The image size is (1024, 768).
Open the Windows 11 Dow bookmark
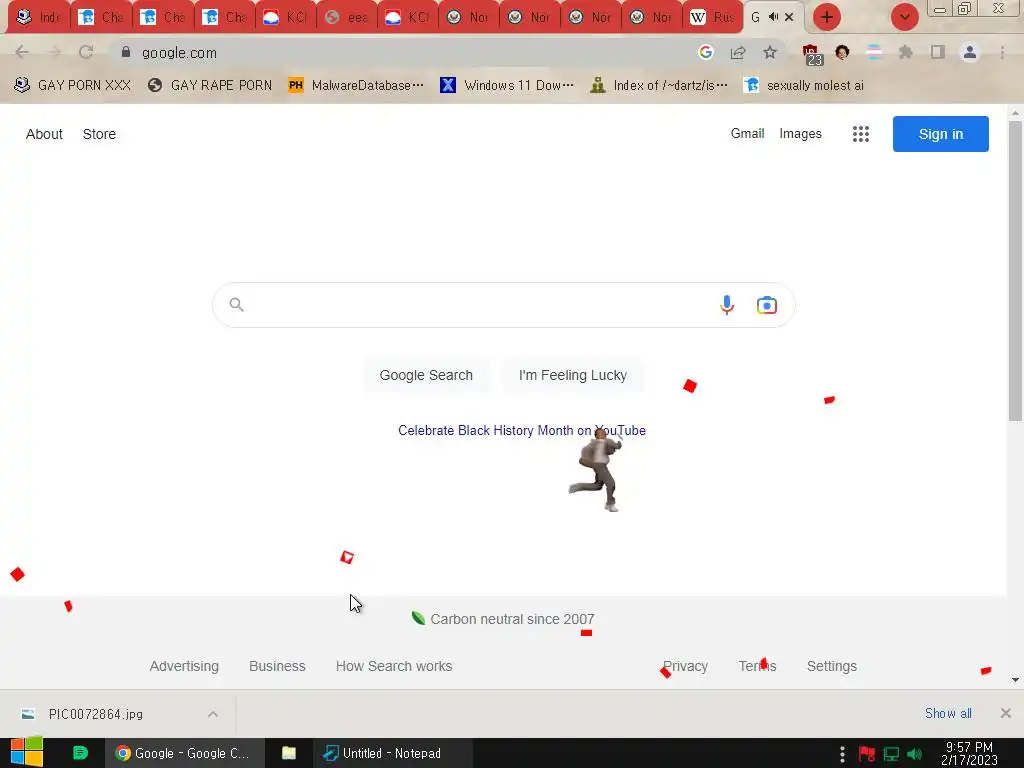click(507, 85)
